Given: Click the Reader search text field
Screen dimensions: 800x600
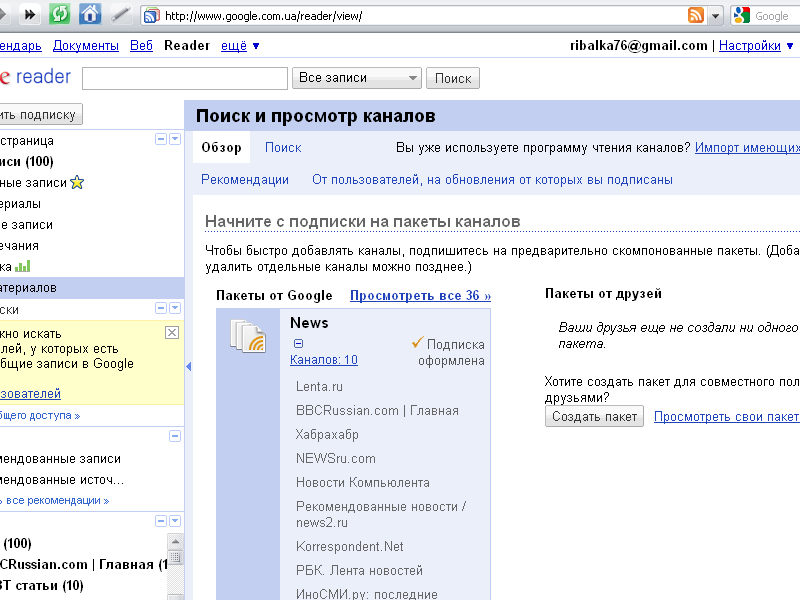Looking at the screenshot, I should tap(185, 78).
